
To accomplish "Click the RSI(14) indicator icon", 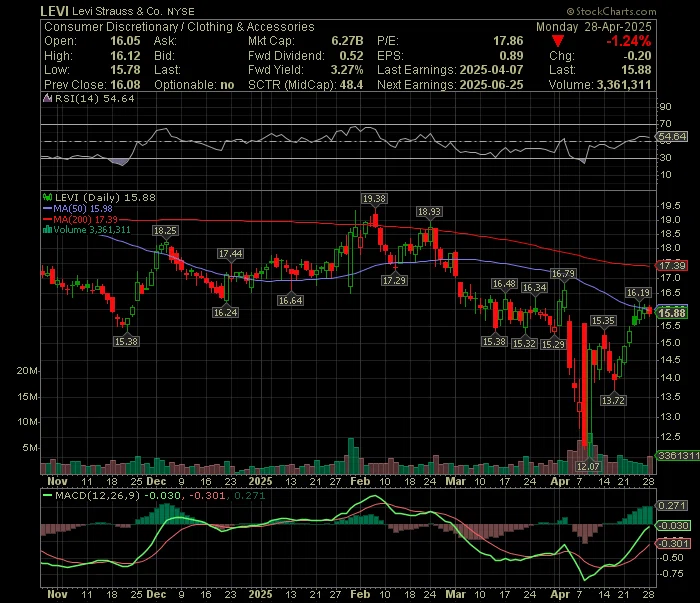I will click(47, 98).
